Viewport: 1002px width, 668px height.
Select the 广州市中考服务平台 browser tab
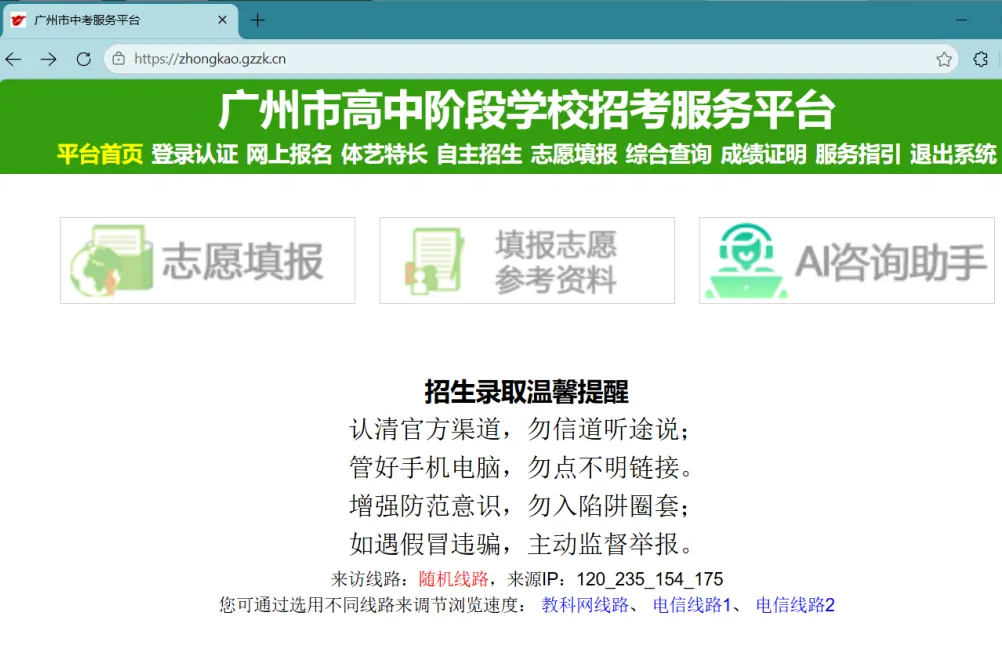tap(121, 20)
